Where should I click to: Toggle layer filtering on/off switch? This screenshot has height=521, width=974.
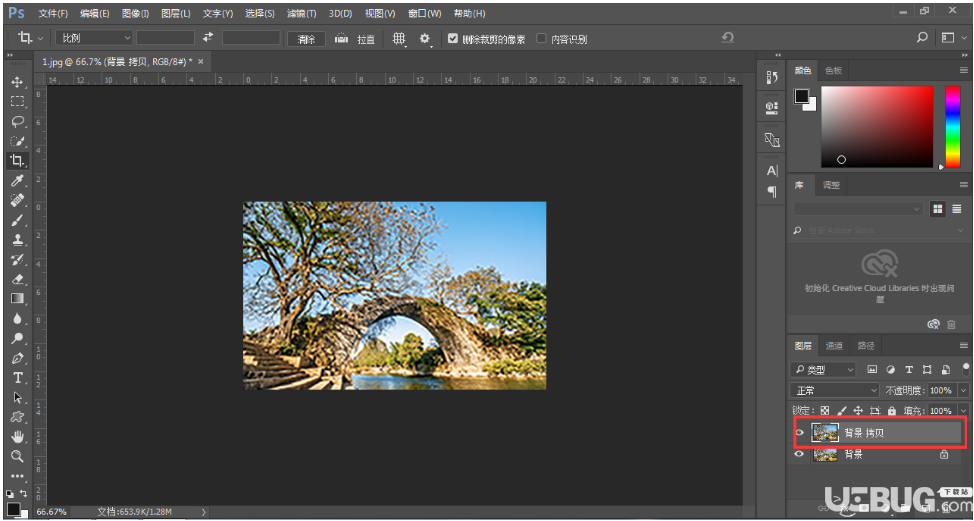pyautogui.click(x=965, y=369)
